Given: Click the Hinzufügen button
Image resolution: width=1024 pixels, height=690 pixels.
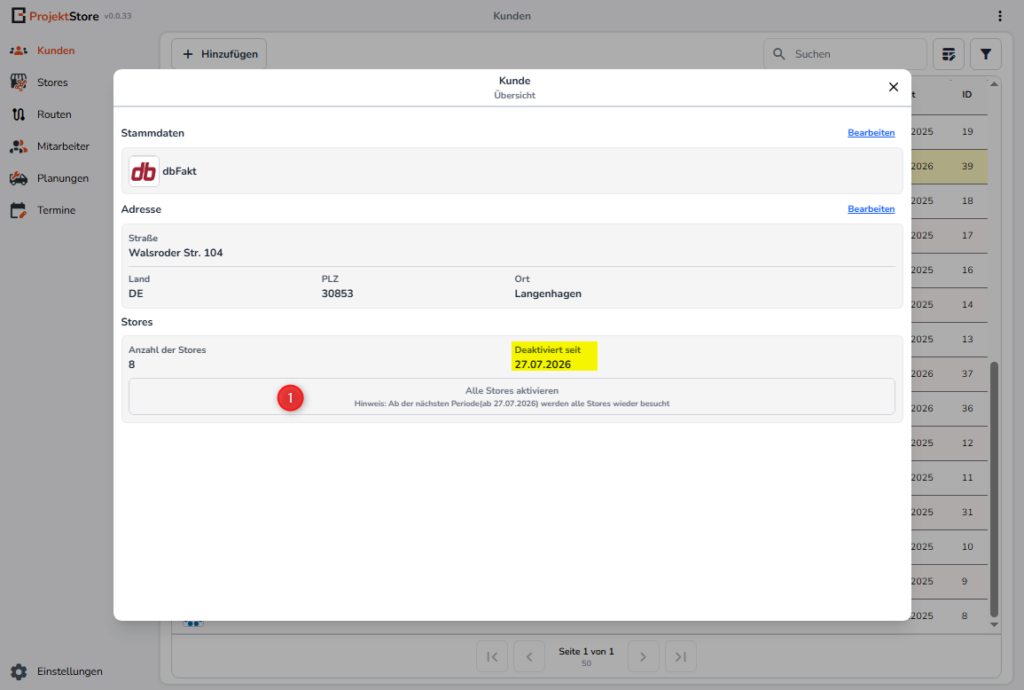Looking at the screenshot, I should (219, 54).
